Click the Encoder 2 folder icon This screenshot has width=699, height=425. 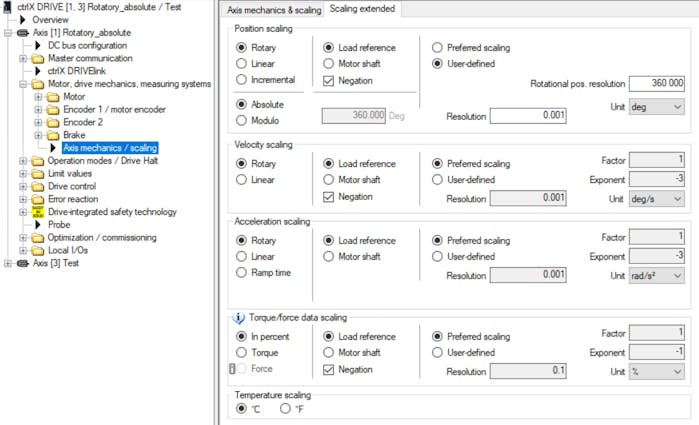(x=53, y=122)
